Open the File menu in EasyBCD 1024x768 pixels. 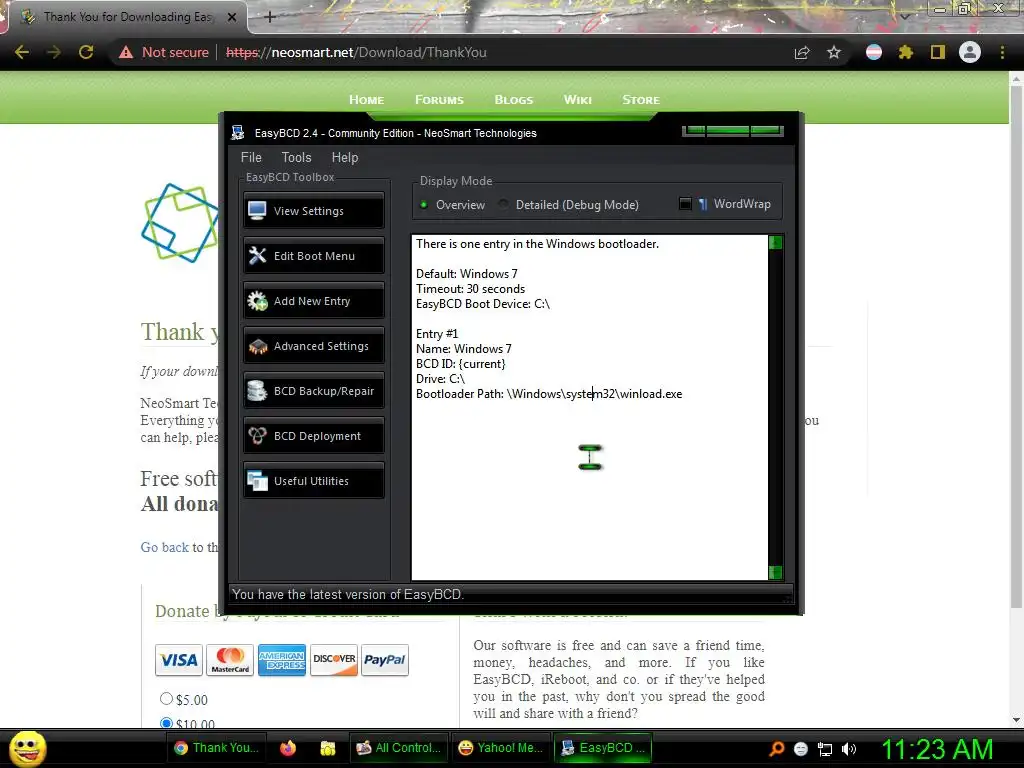coord(251,157)
